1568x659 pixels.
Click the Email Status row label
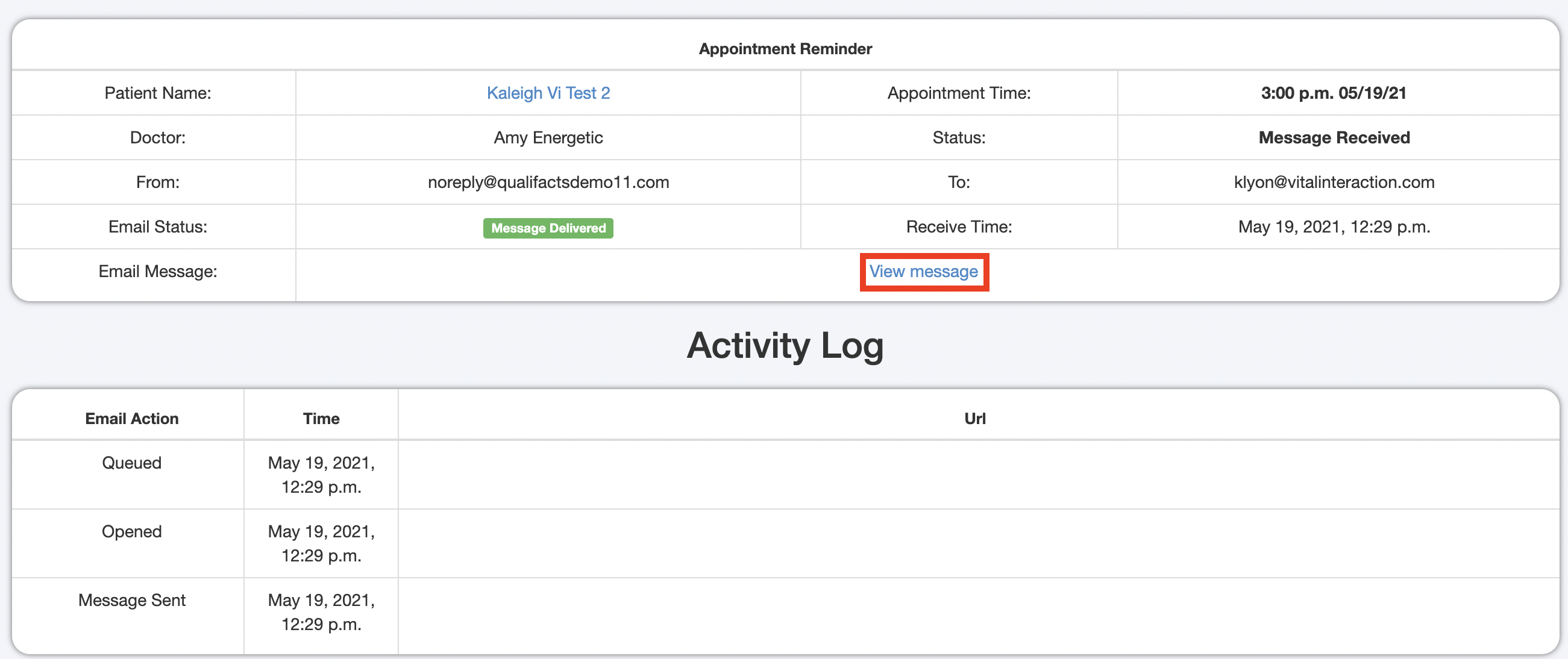coord(158,226)
